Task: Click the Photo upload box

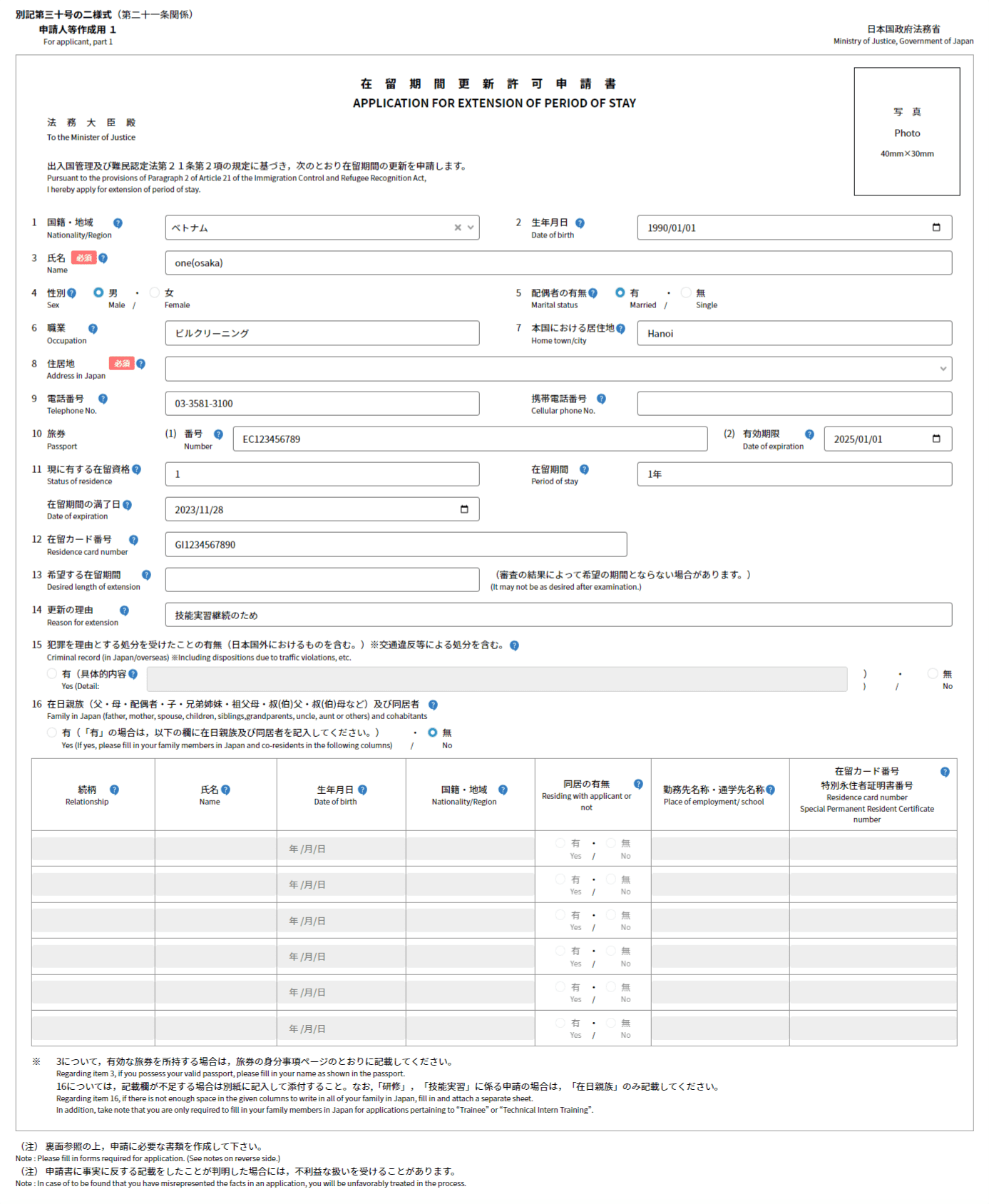Action: (x=906, y=132)
